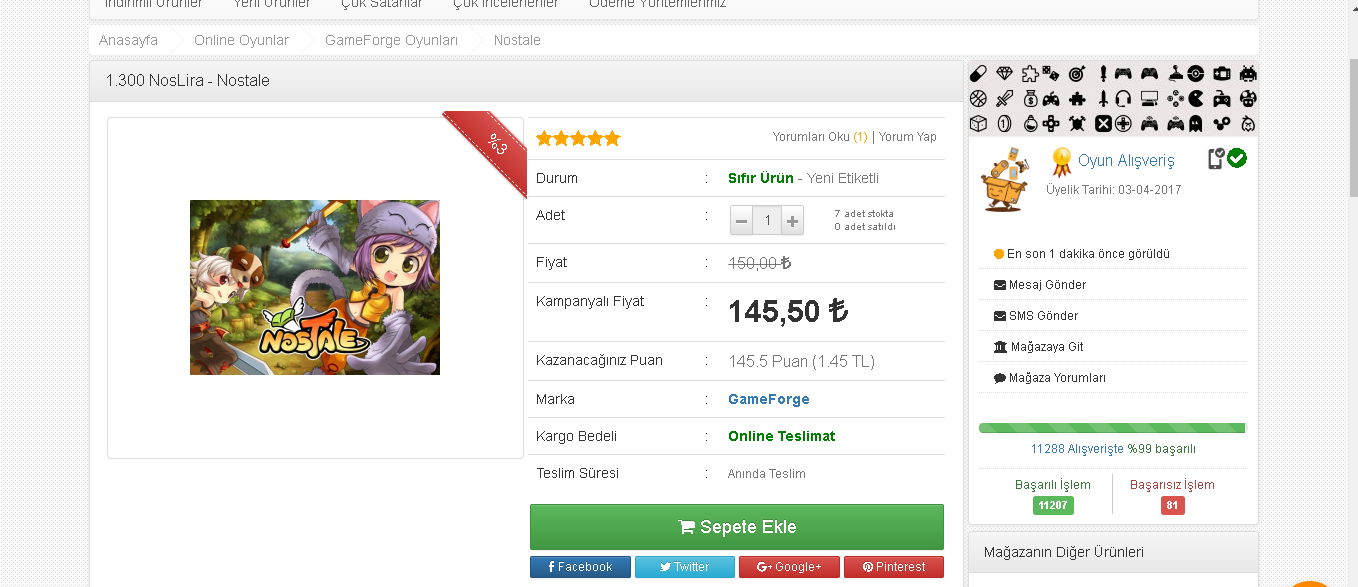
Task: Click 11288 Alışverişte %99 başarılı text
Action: [x=1113, y=449]
